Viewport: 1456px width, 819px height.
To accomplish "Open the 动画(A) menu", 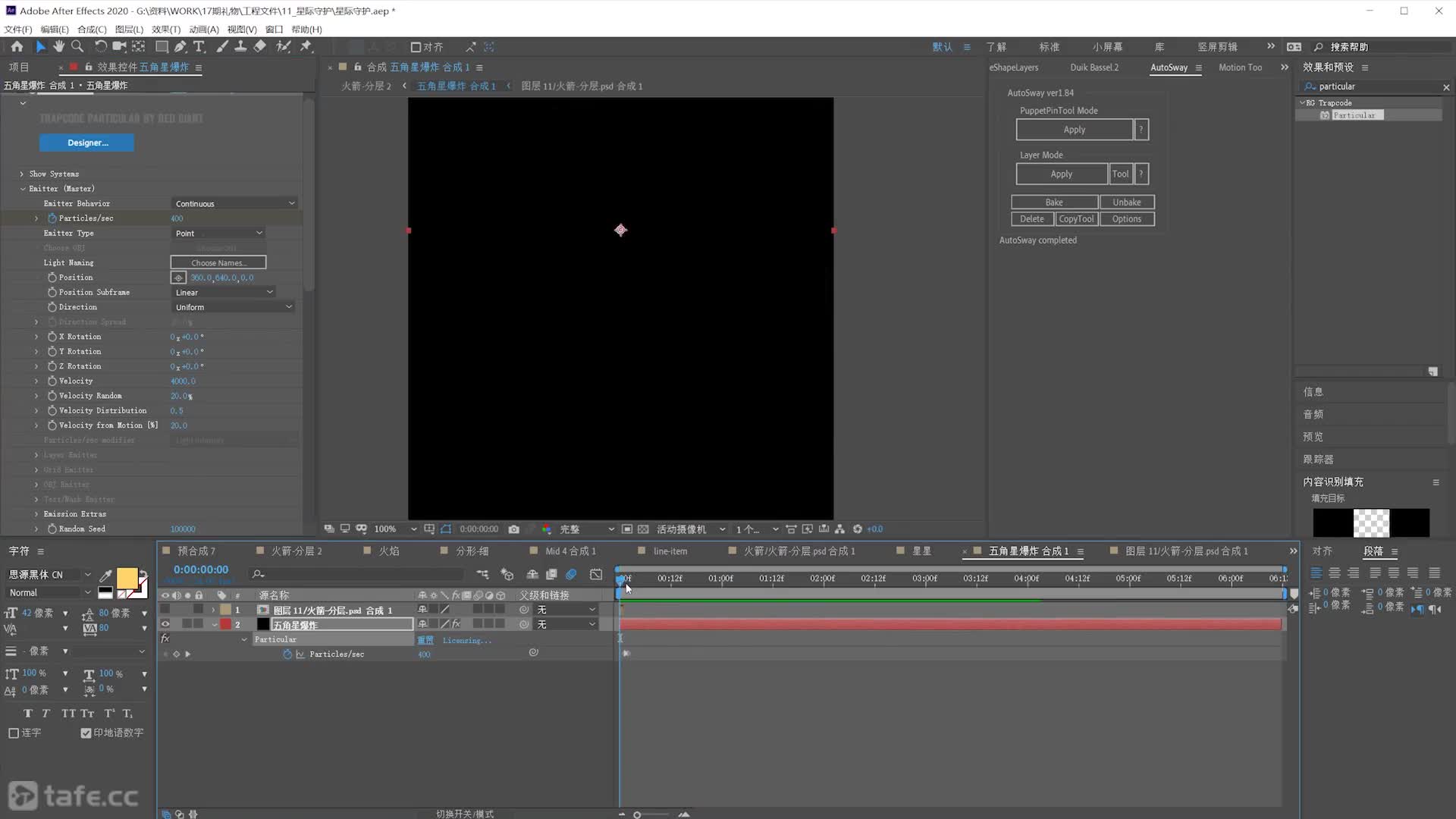I will click(204, 29).
